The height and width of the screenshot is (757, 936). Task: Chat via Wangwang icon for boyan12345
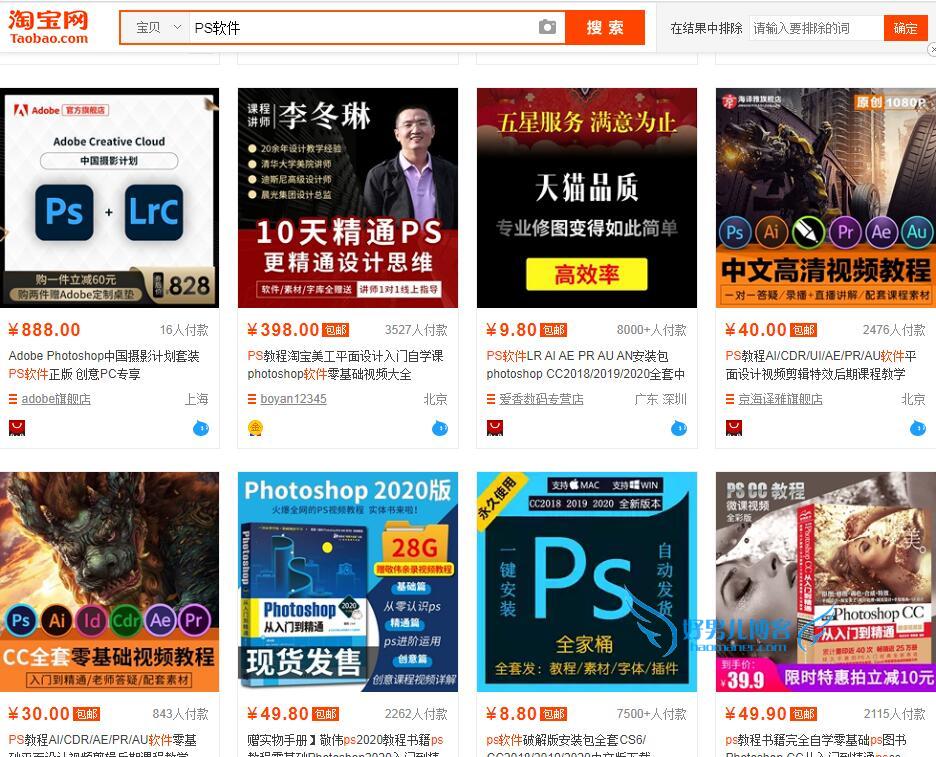point(440,427)
